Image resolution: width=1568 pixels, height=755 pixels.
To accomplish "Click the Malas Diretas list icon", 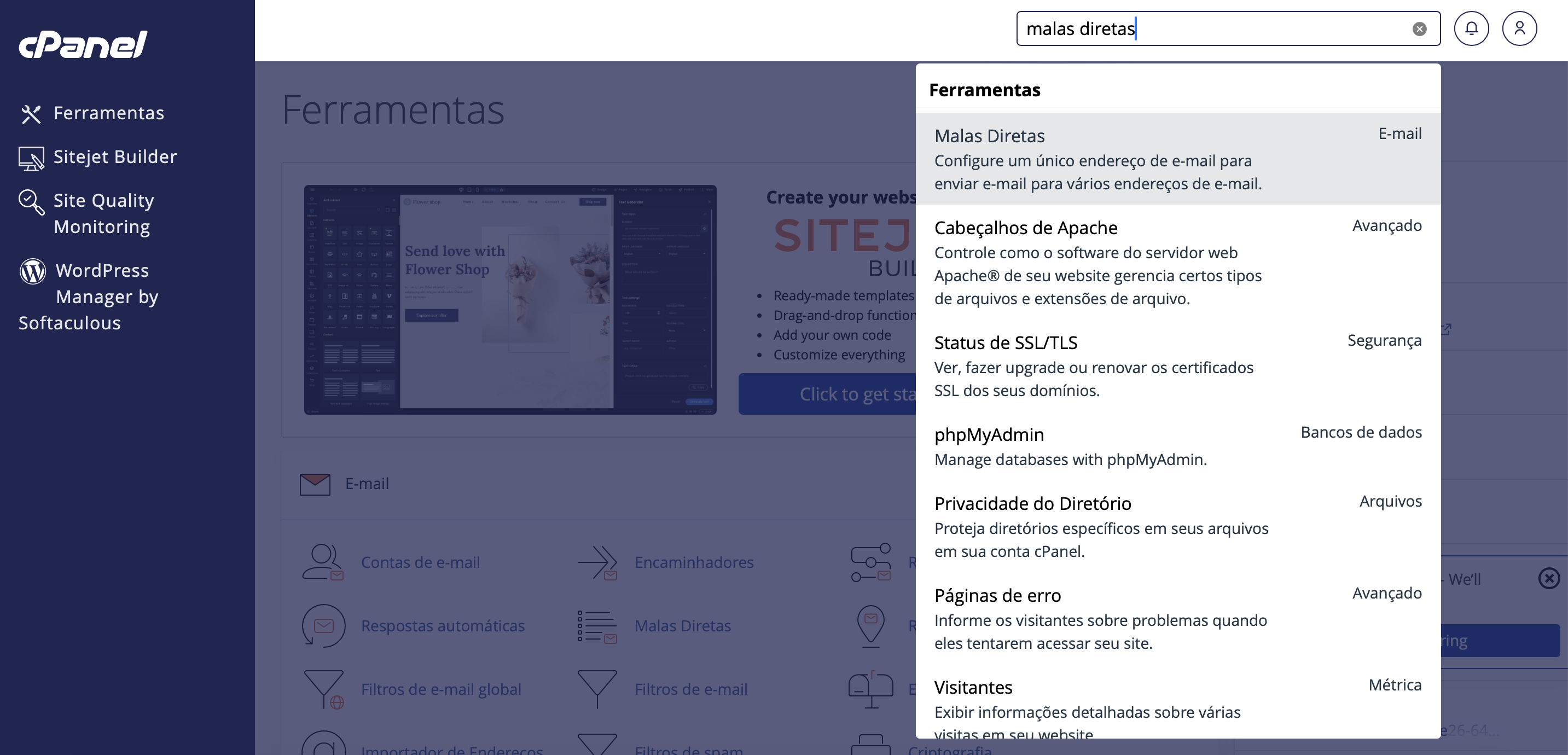I will pyautogui.click(x=597, y=626).
